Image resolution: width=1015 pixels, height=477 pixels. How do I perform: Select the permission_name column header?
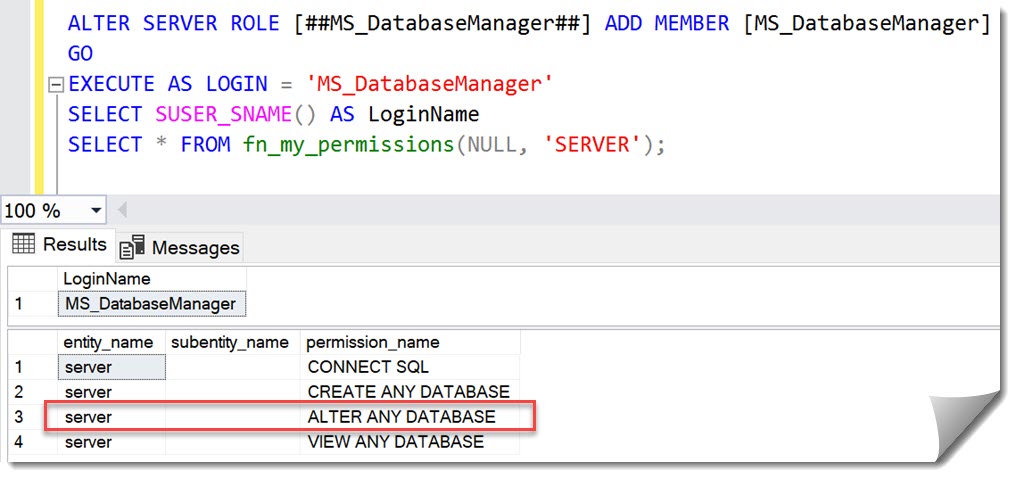[x=373, y=343]
